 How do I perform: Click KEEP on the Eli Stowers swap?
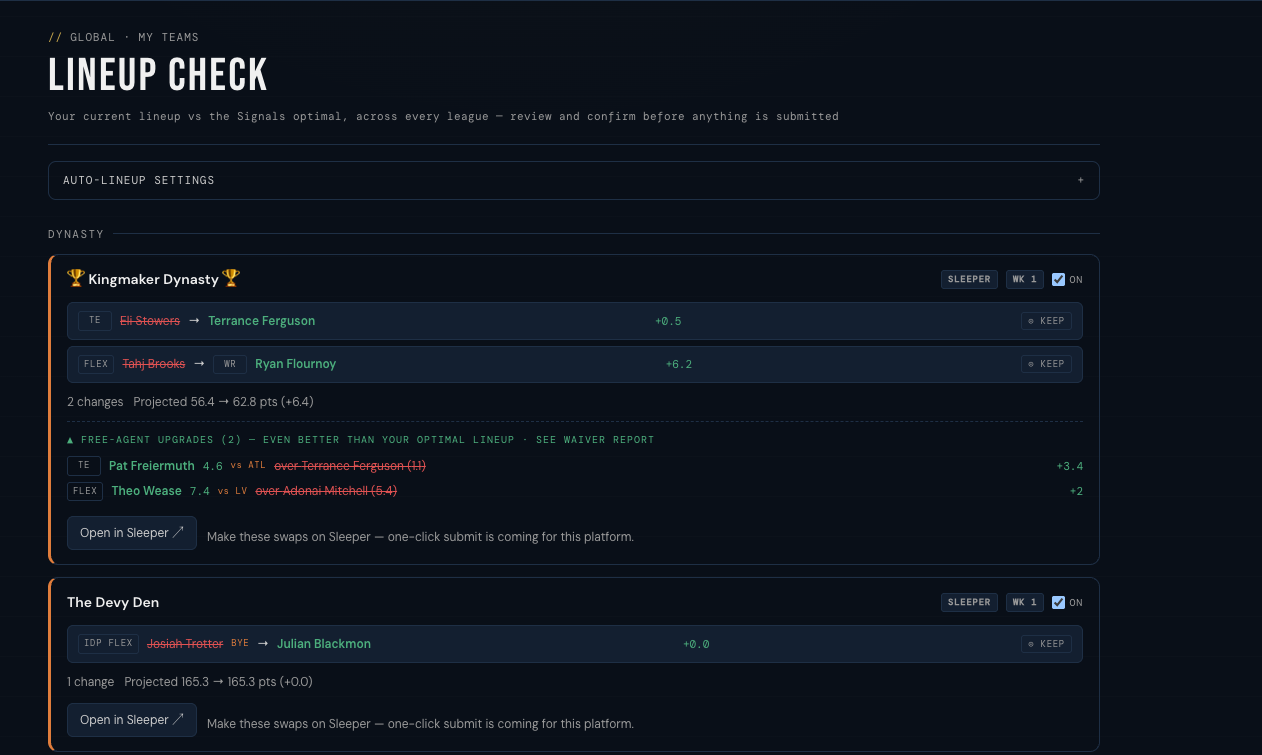[x=1046, y=321]
